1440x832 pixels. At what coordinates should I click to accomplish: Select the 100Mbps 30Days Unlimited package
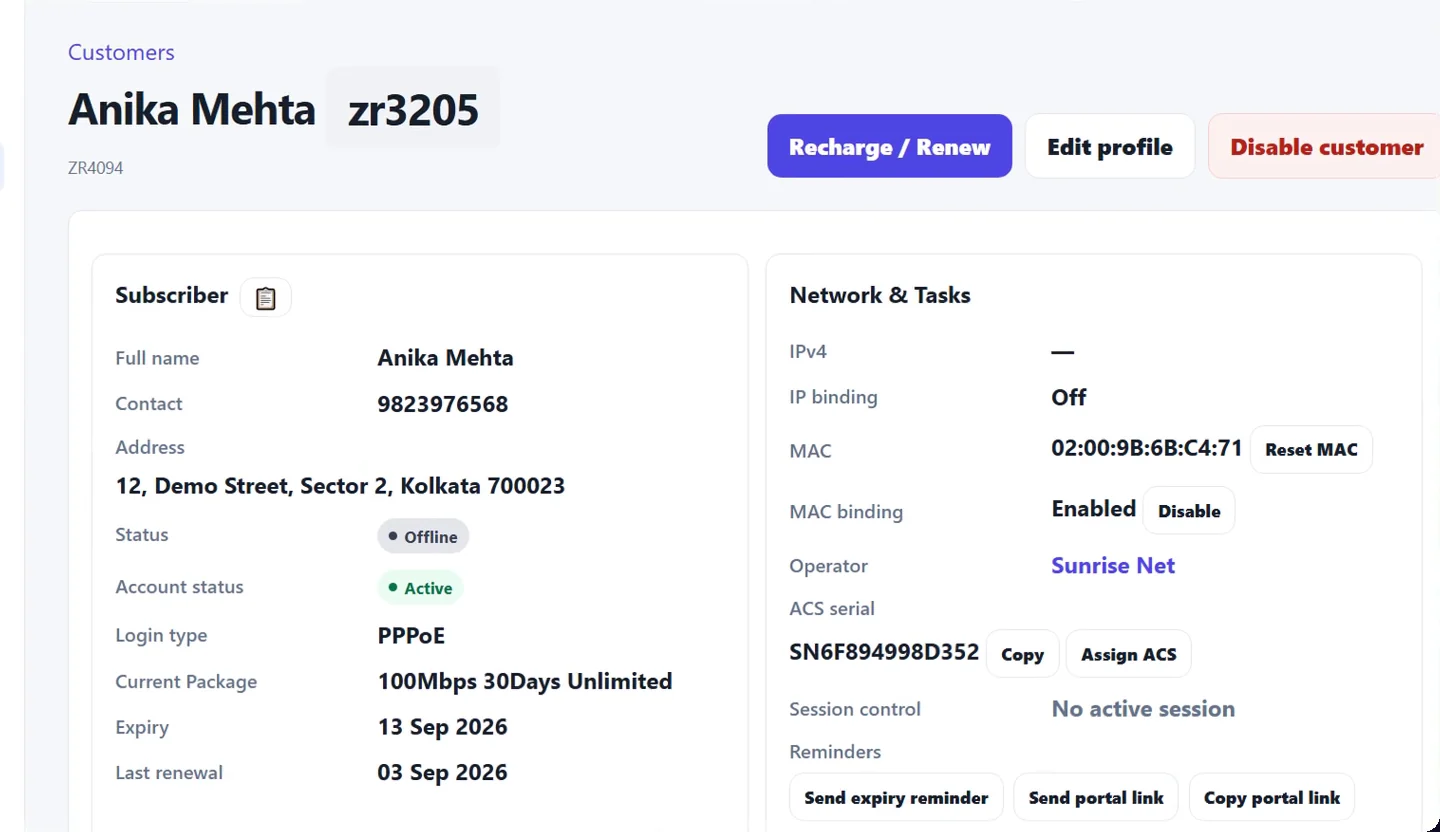point(525,682)
